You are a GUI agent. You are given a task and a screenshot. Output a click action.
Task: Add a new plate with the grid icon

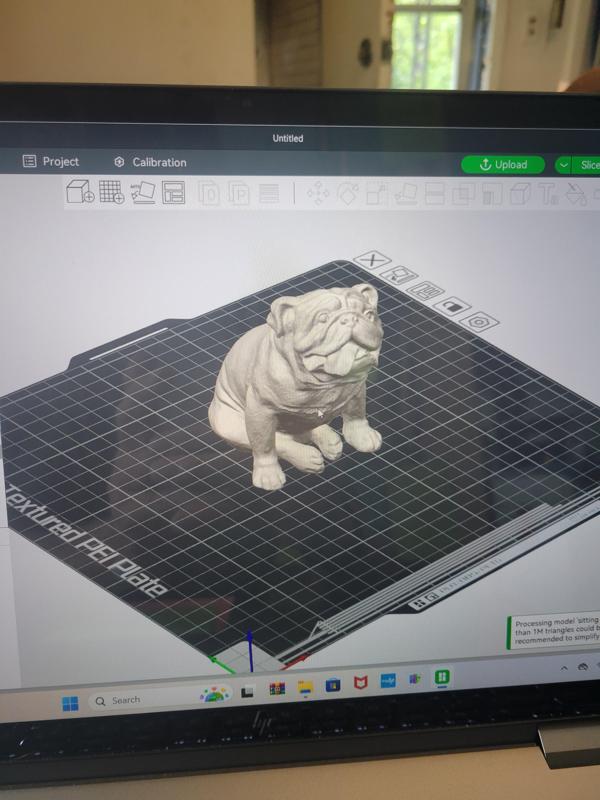(x=111, y=192)
